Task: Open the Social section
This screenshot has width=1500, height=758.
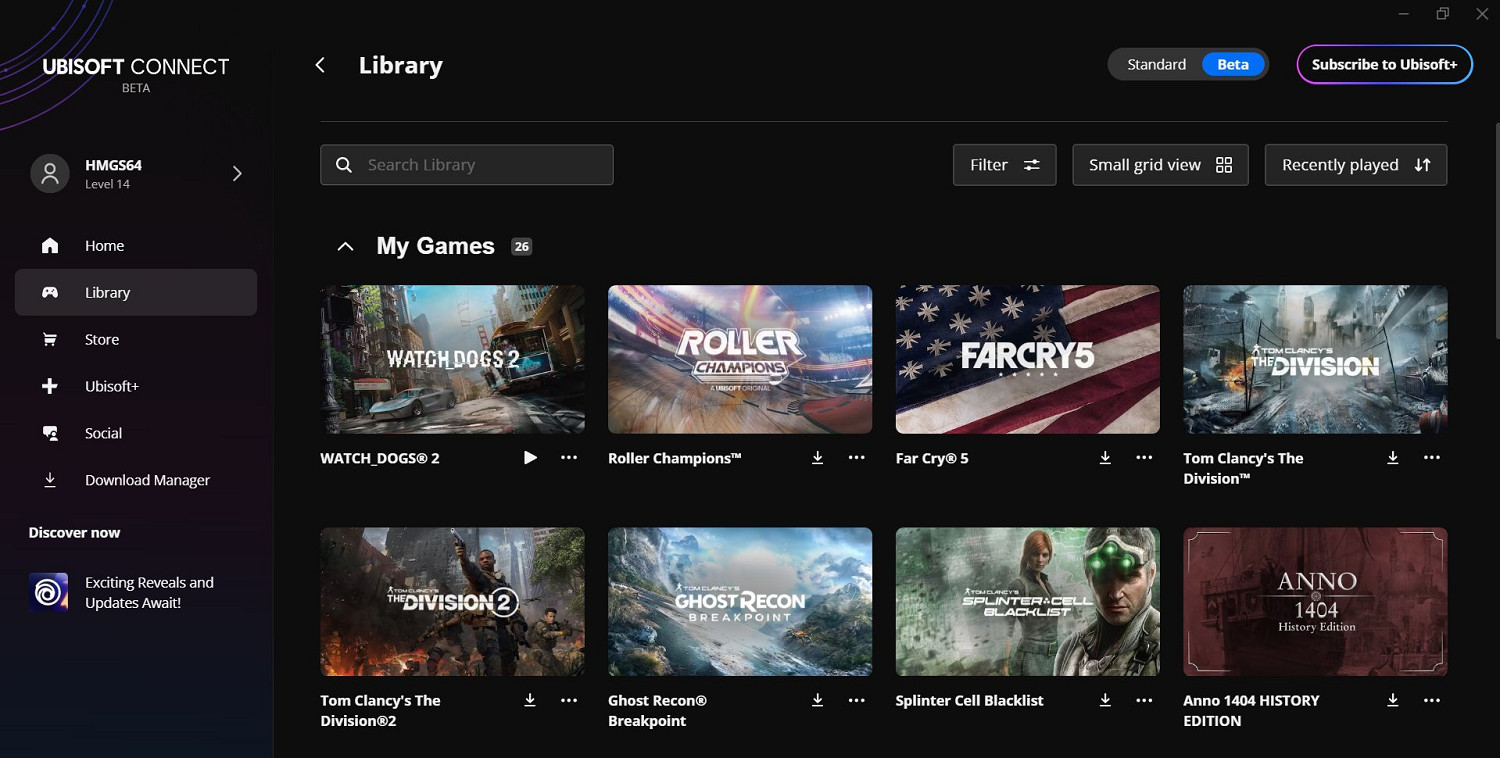Action: (103, 433)
